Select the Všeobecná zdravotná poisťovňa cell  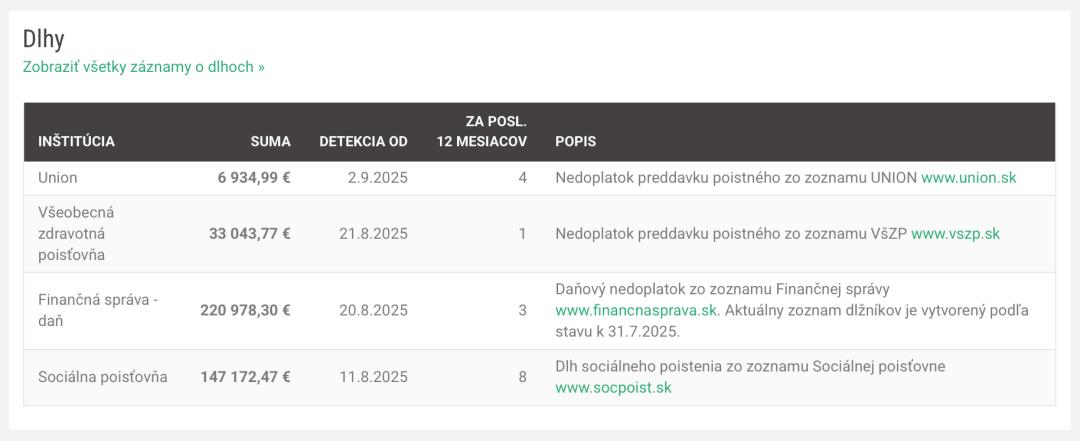click(x=76, y=234)
